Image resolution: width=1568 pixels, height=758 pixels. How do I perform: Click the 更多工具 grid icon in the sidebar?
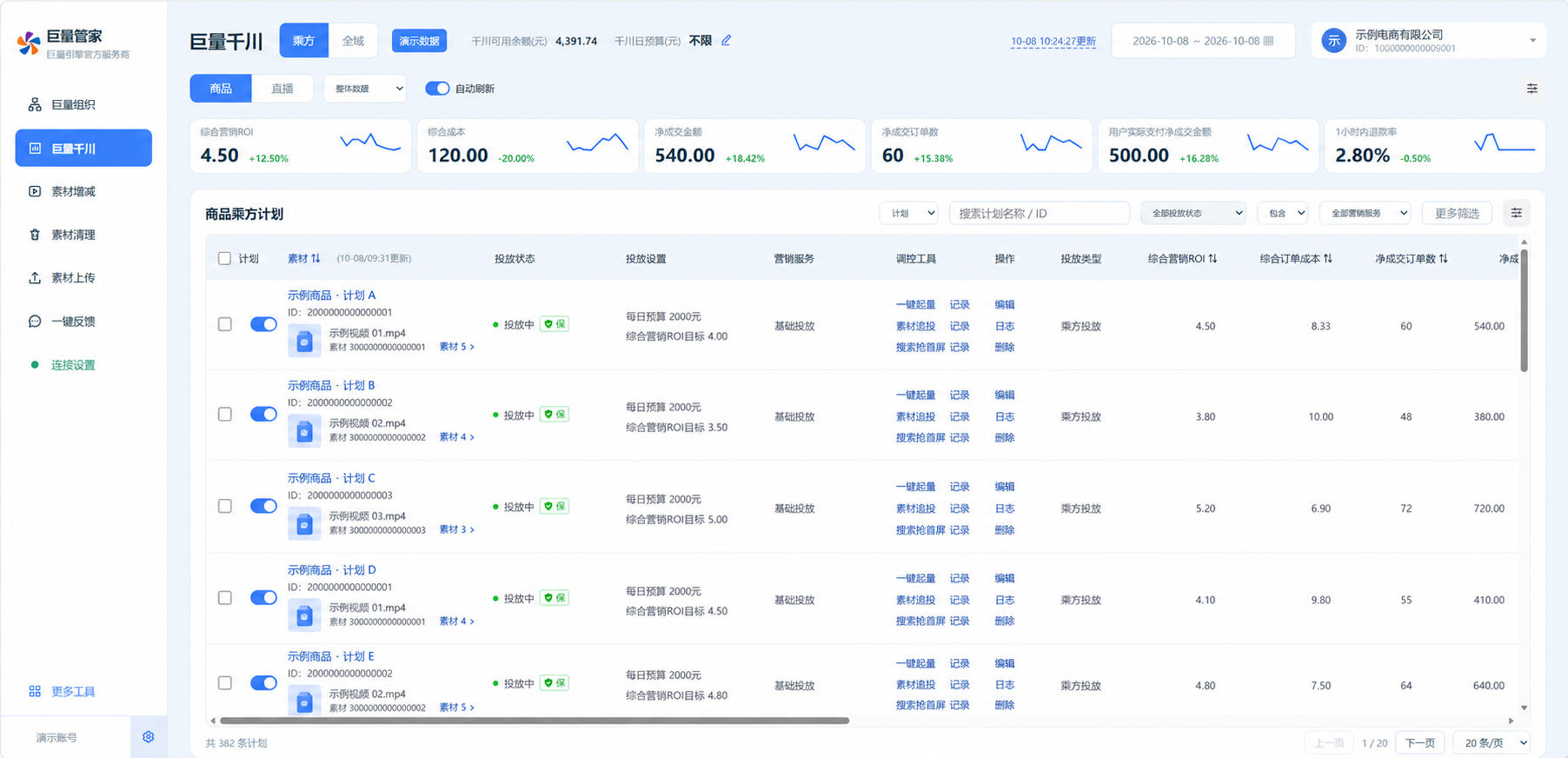click(35, 692)
